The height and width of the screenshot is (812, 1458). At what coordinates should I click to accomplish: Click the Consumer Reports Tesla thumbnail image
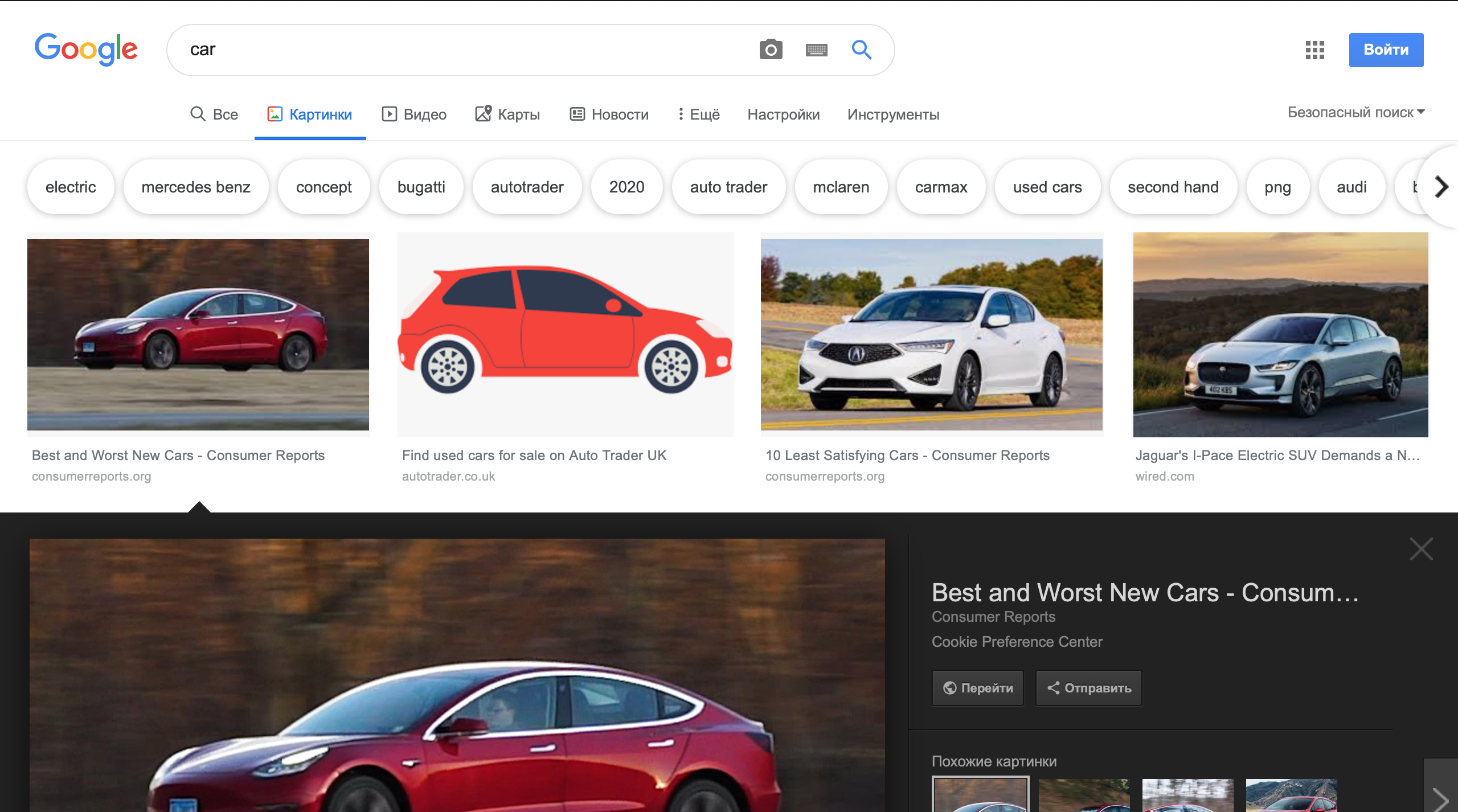click(x=198, y=334)
